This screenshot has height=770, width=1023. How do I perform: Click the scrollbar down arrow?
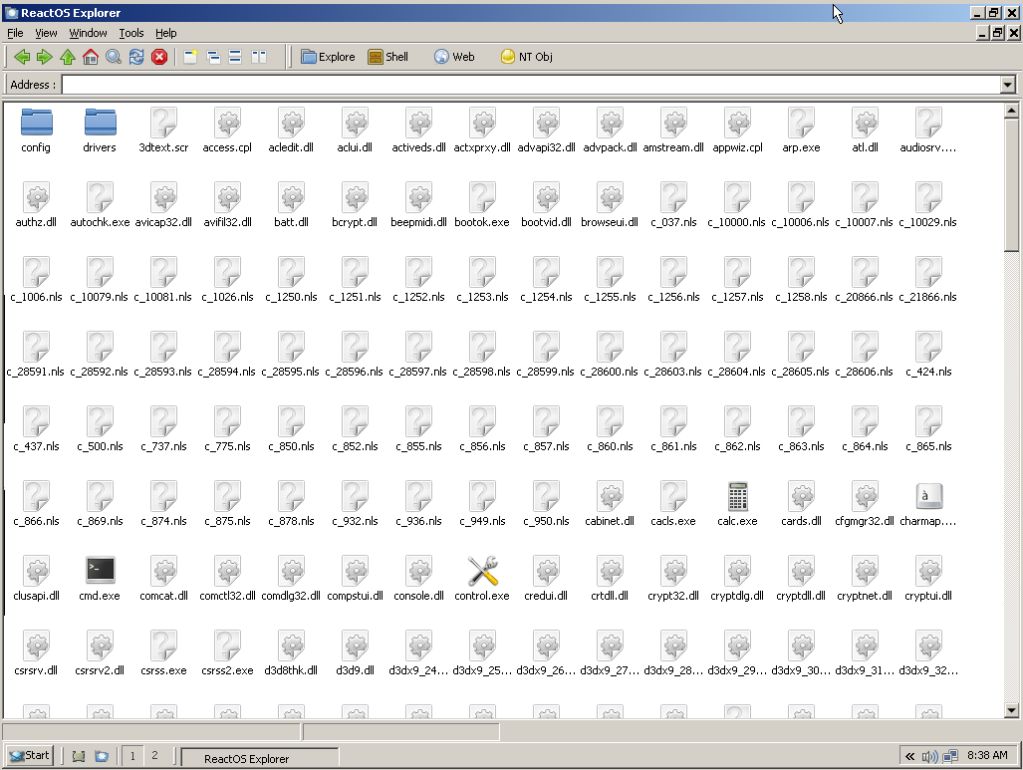[1009, 711]
